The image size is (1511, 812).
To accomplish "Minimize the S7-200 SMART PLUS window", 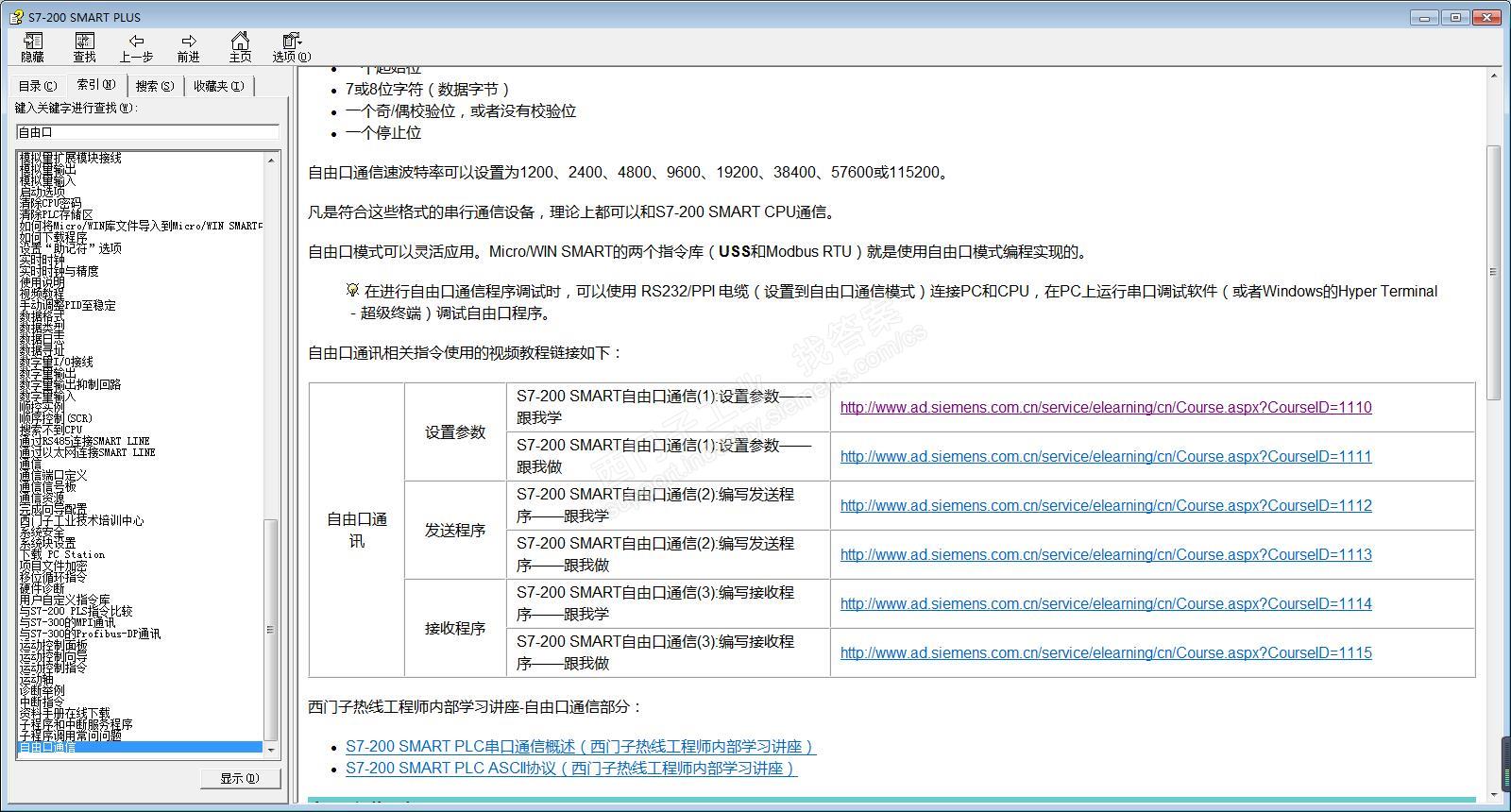I will 1424,17.
